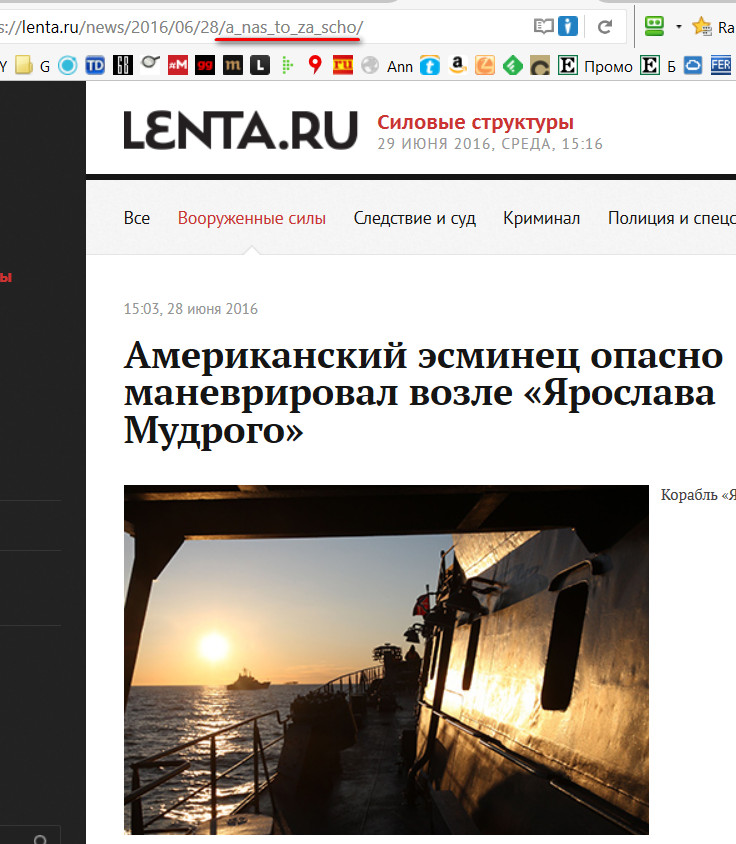Open the red map pin bookmark
Screen dimensions: 736x844
pos(315,66)
